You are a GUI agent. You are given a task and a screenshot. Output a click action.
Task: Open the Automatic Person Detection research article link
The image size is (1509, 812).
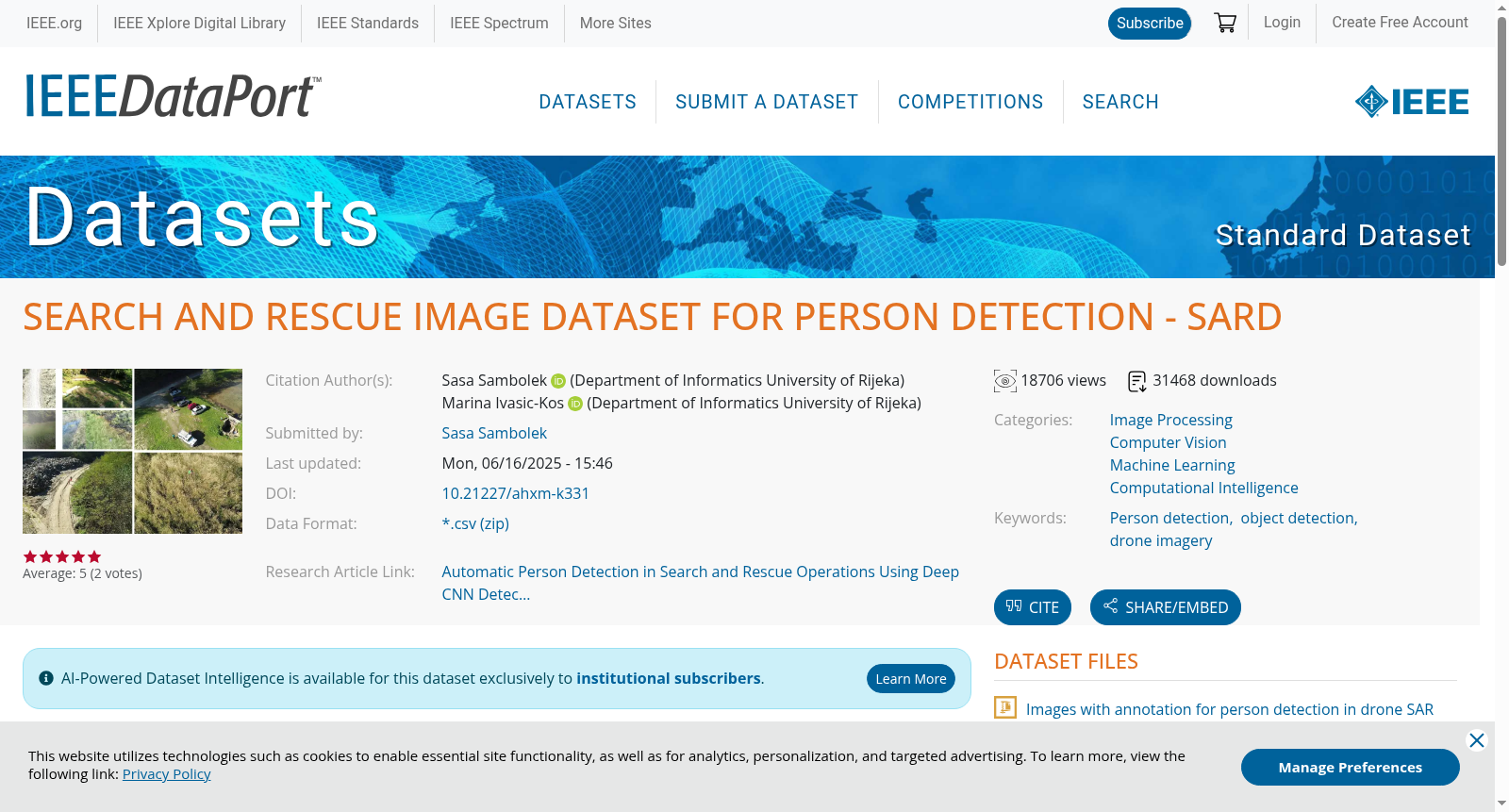(x=700, y=583)
